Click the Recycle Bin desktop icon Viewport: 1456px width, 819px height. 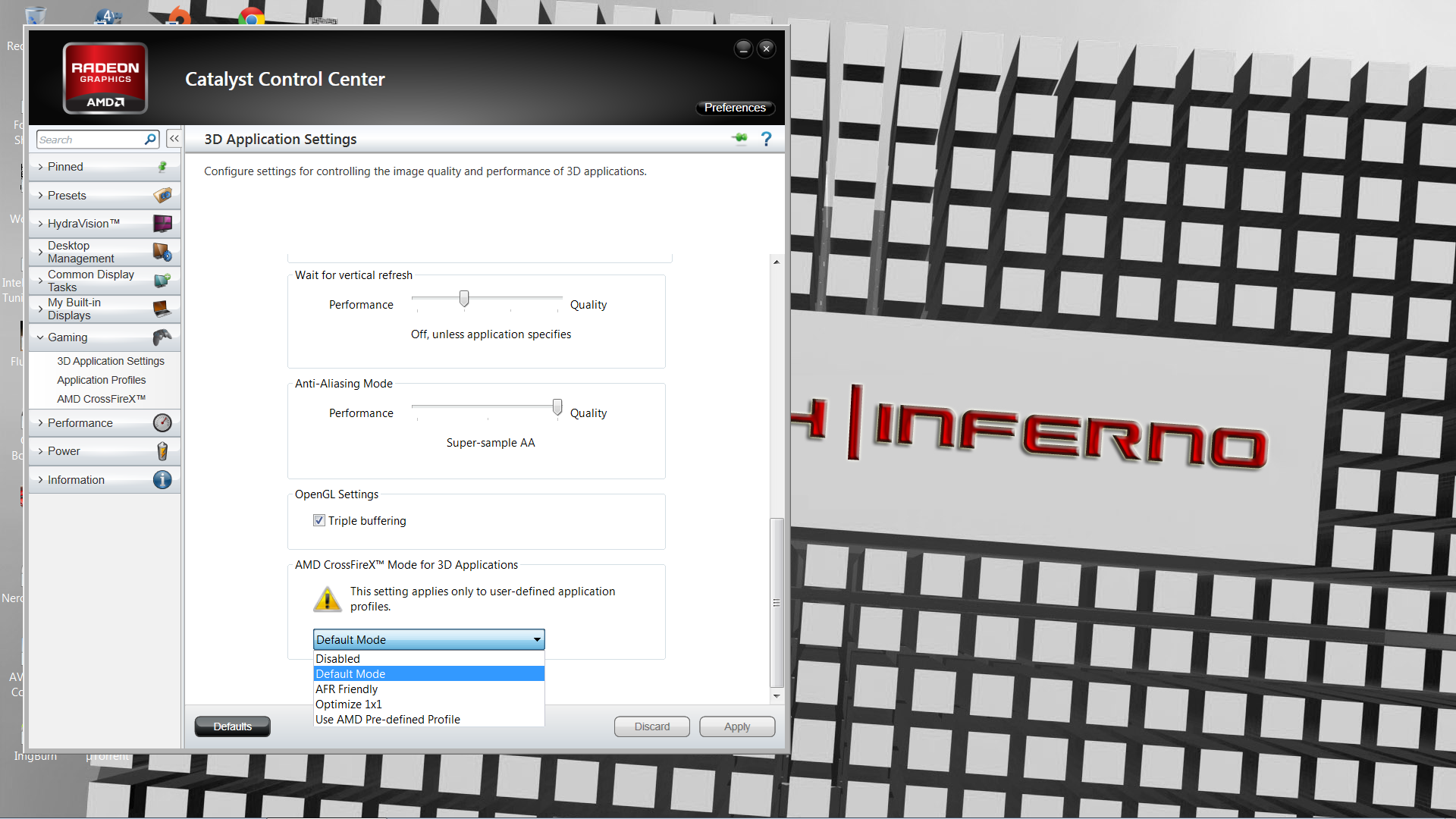(x=35, y=15)
